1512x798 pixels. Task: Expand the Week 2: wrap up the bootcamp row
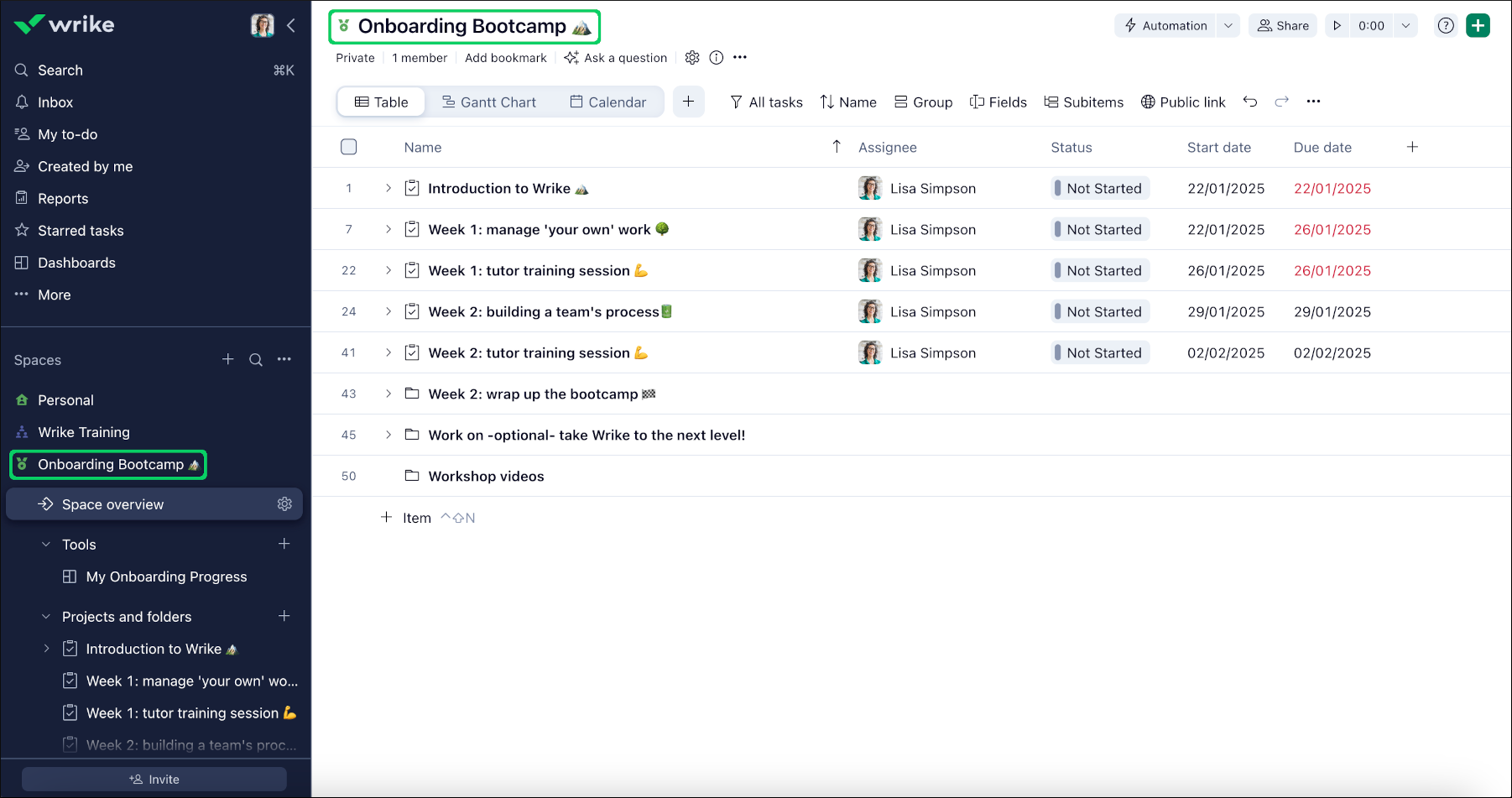point(388,393)
